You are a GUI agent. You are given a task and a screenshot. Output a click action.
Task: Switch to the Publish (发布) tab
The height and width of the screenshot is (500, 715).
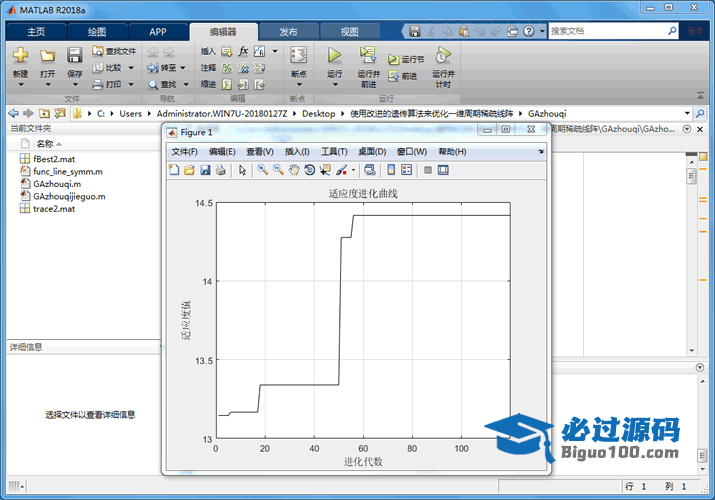pyautogui.click(x=288, y=31)
